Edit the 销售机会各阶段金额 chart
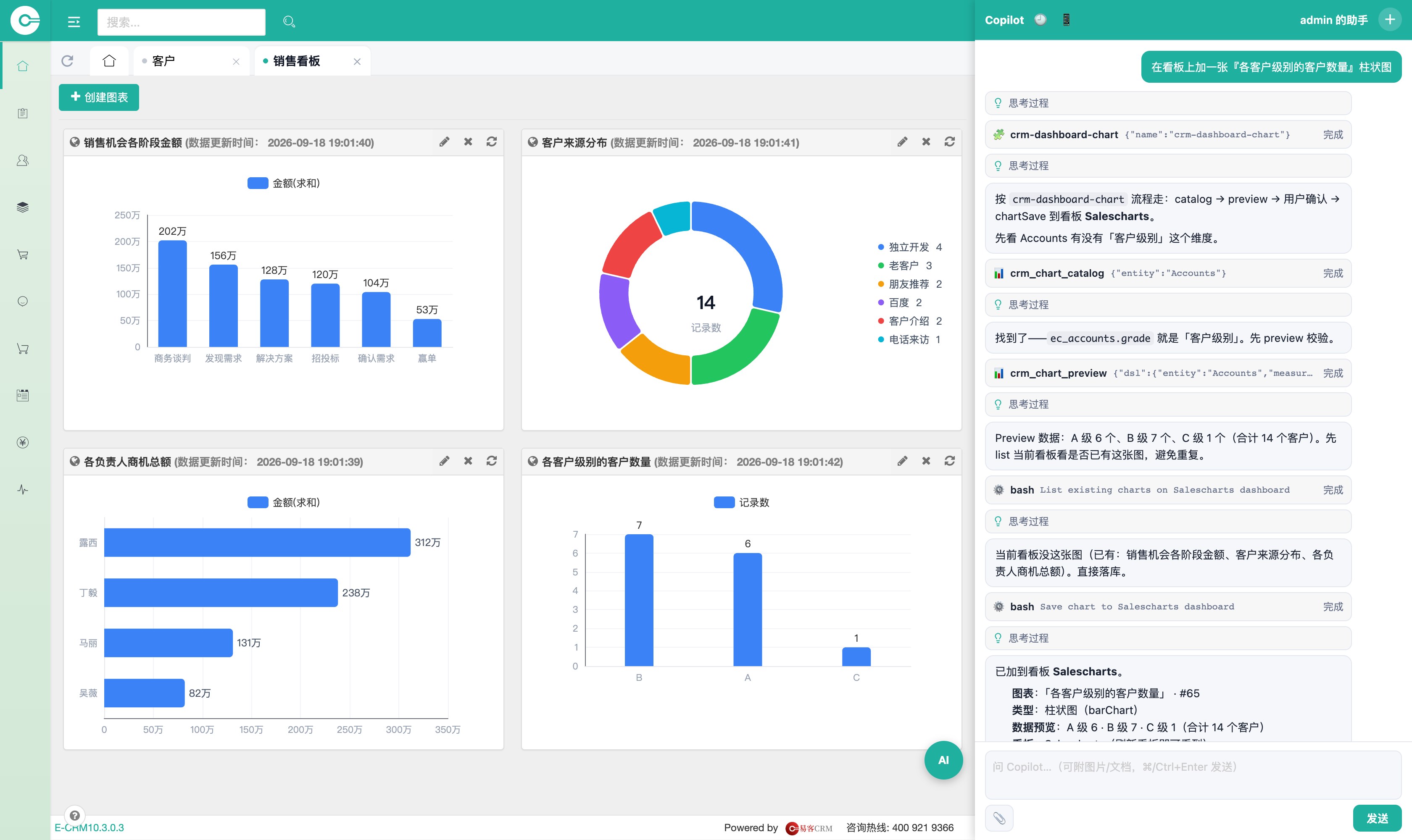The height and width of the screenshot is (840, 1412). 445,142
